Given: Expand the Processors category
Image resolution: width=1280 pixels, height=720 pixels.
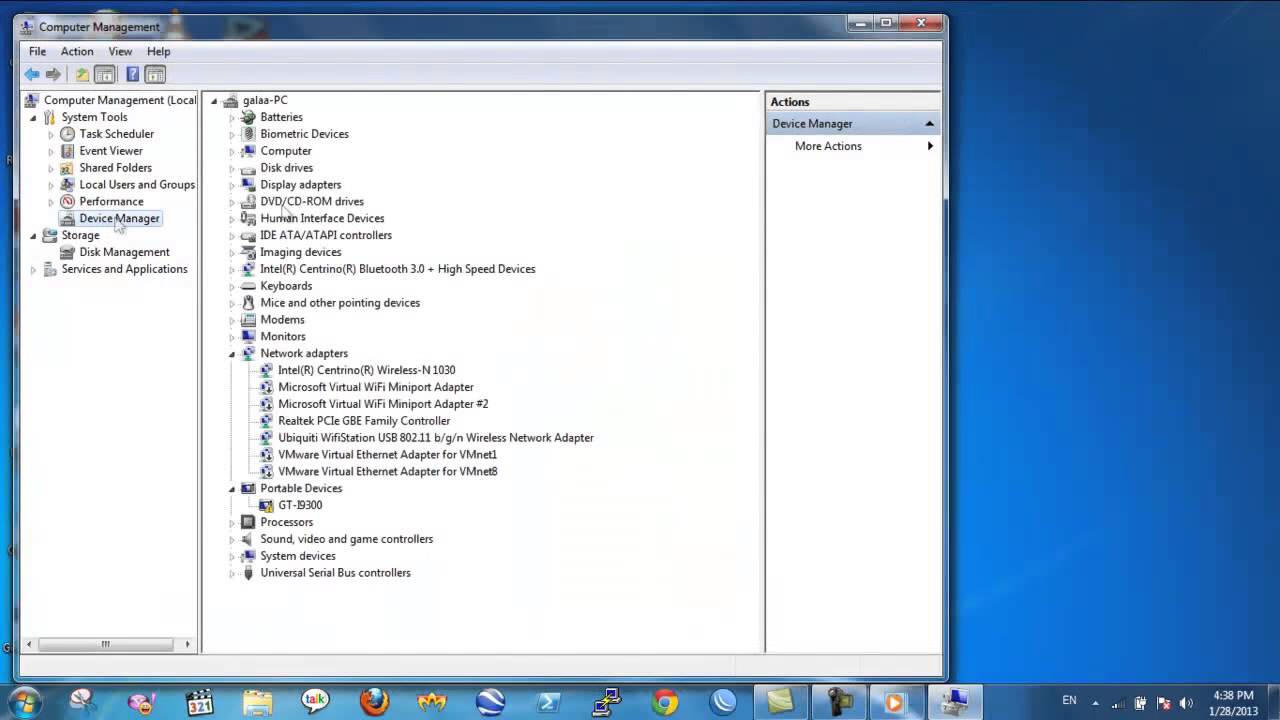Looking at the screenshot, I should [x=232, y=523].
